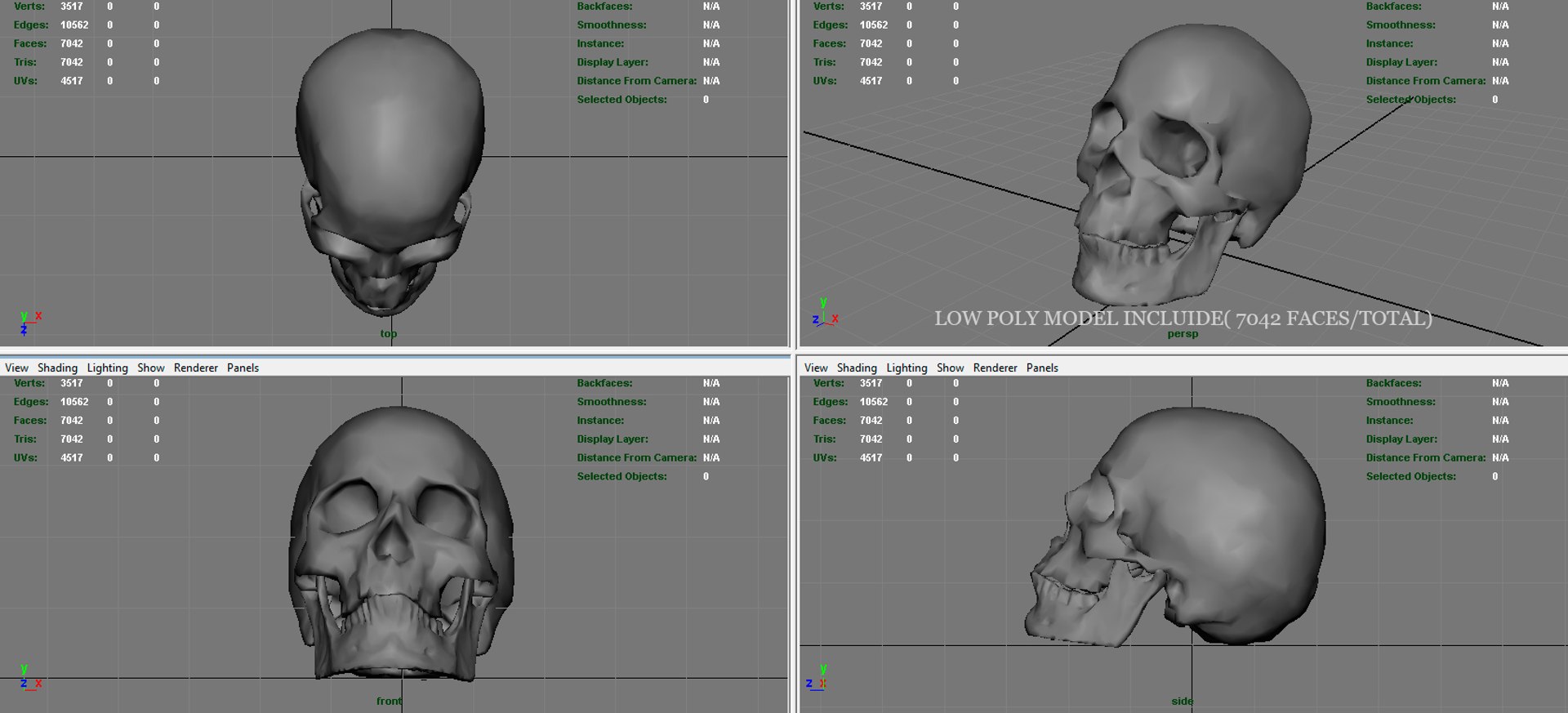Screen dimensions: 1568x713
Task: Open the Renderer menu in the front panel
Action: tap(196, 368)
